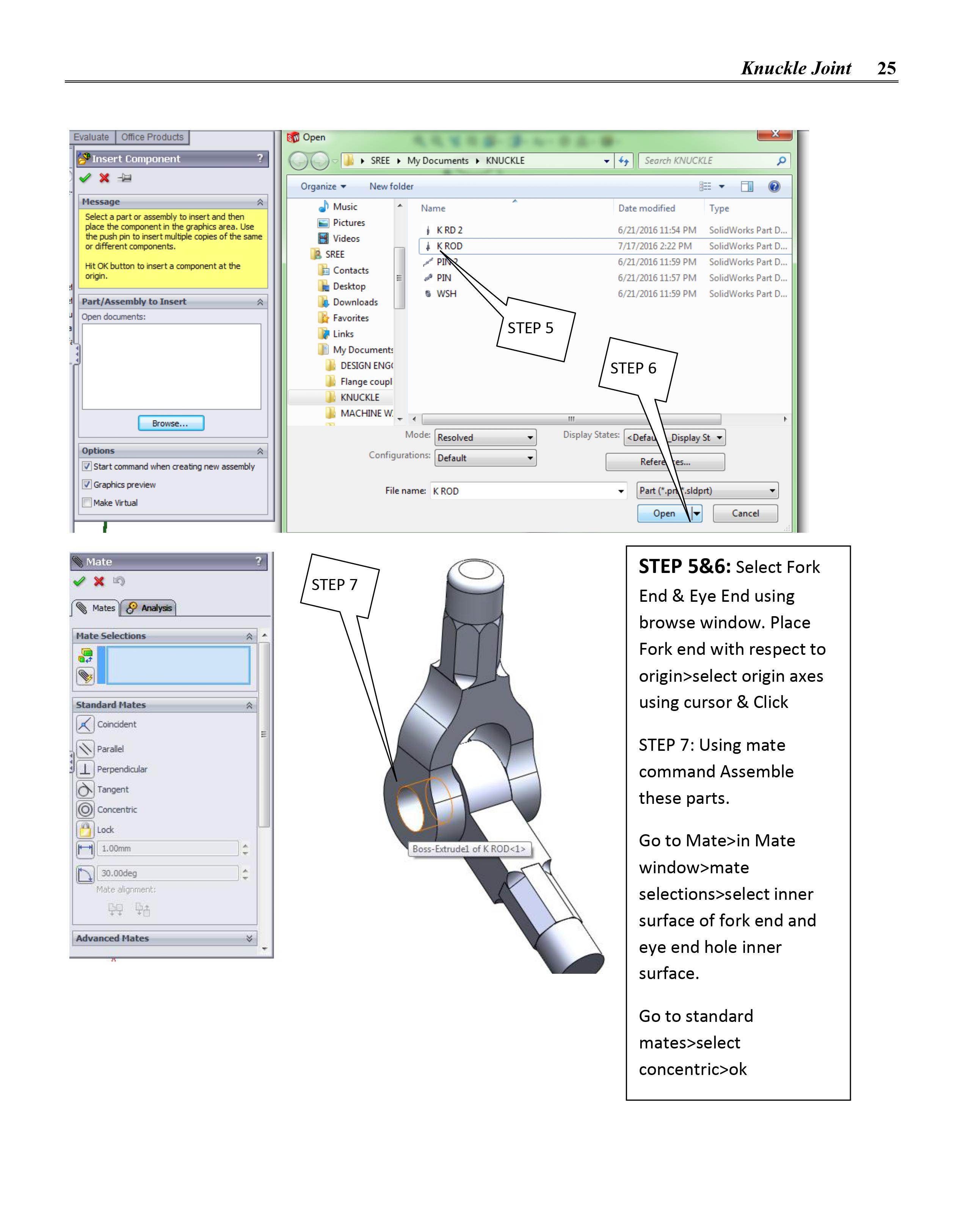
Task: Cancel the Mate with red X
Action: coord(99,582)
